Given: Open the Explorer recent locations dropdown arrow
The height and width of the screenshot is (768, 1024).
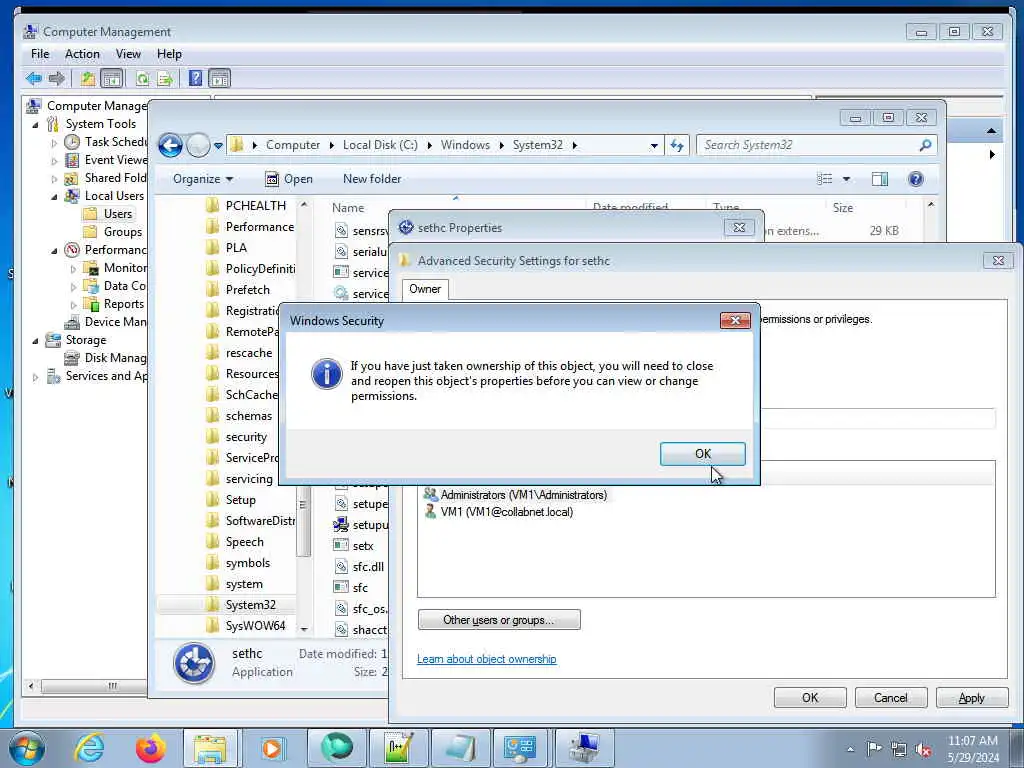Looking at the screenshot, I should [218, 146].
